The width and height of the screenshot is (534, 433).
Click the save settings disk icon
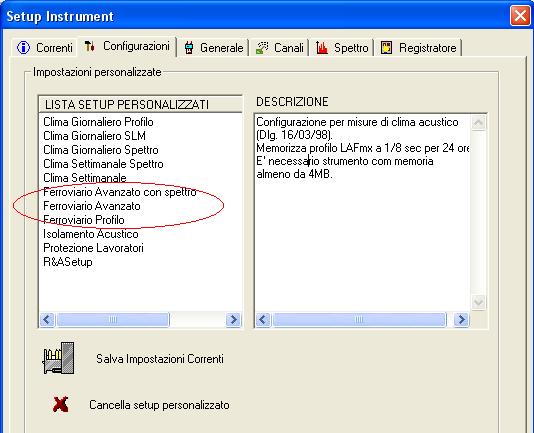[58, 358]
